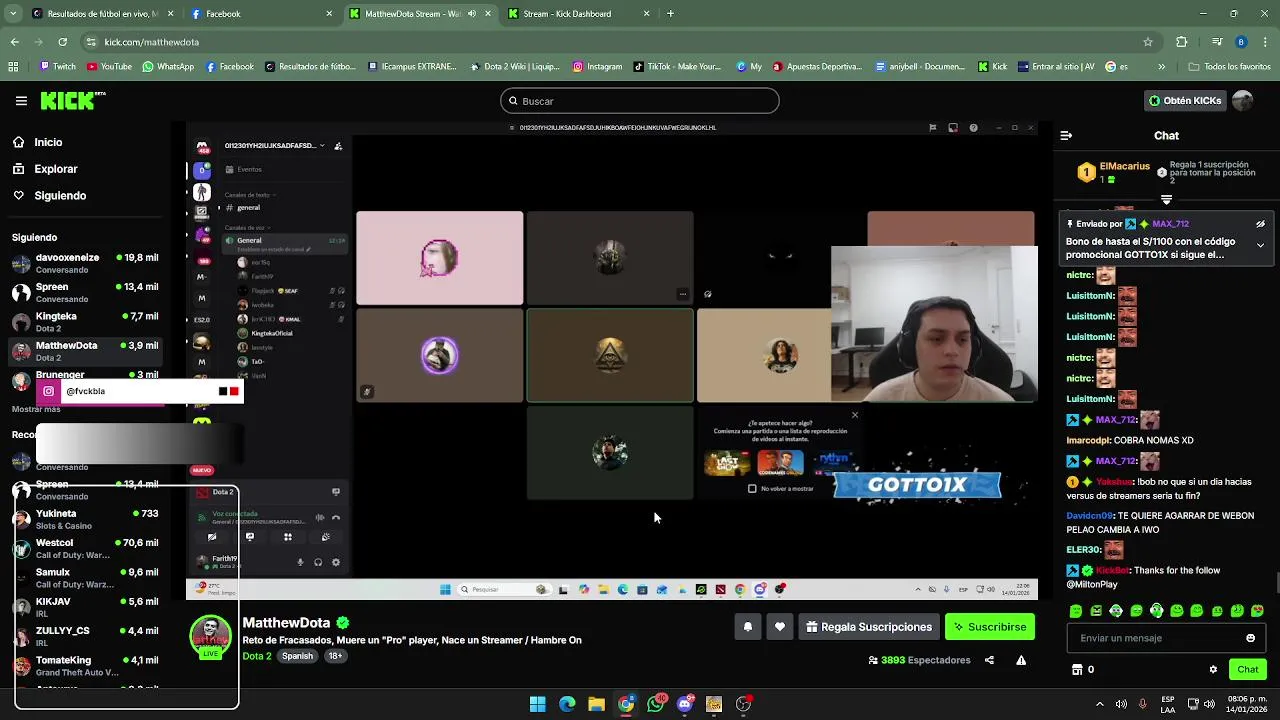1280x720 pixels.
Task: Expand the pinned MAX_712 message
Action: tap(1260, 245)
